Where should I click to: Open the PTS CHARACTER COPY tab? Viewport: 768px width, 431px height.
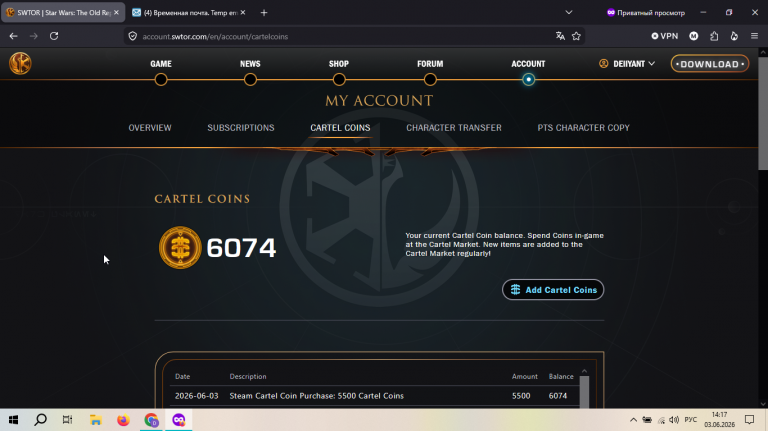click(584, 128)
